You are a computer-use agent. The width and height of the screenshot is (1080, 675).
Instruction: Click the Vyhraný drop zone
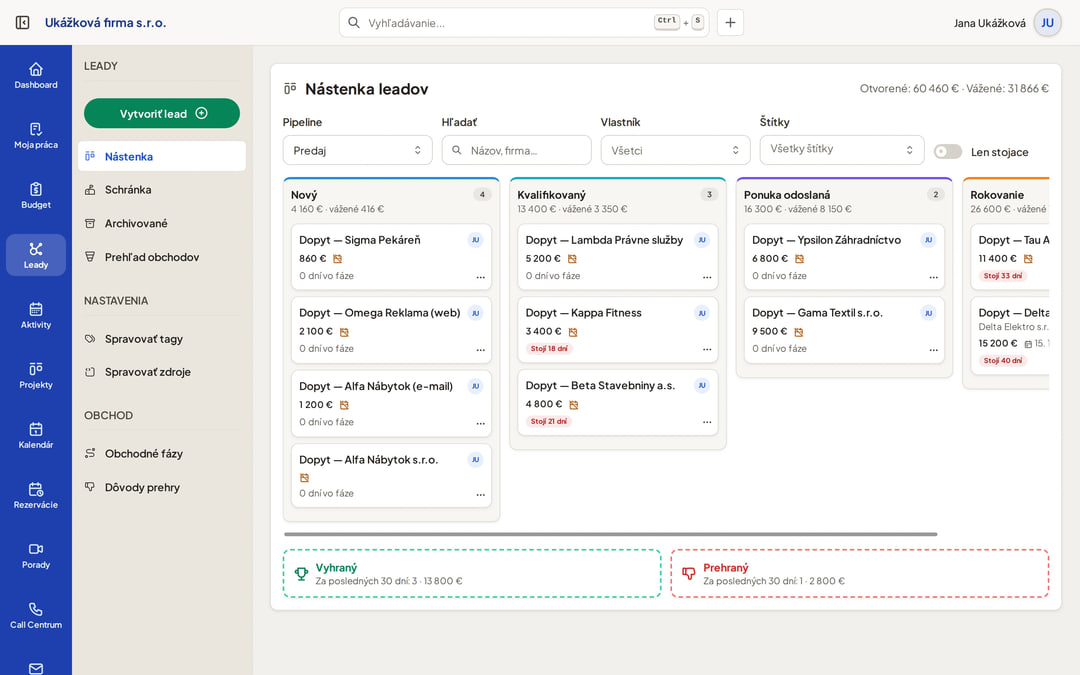(472, 573)
